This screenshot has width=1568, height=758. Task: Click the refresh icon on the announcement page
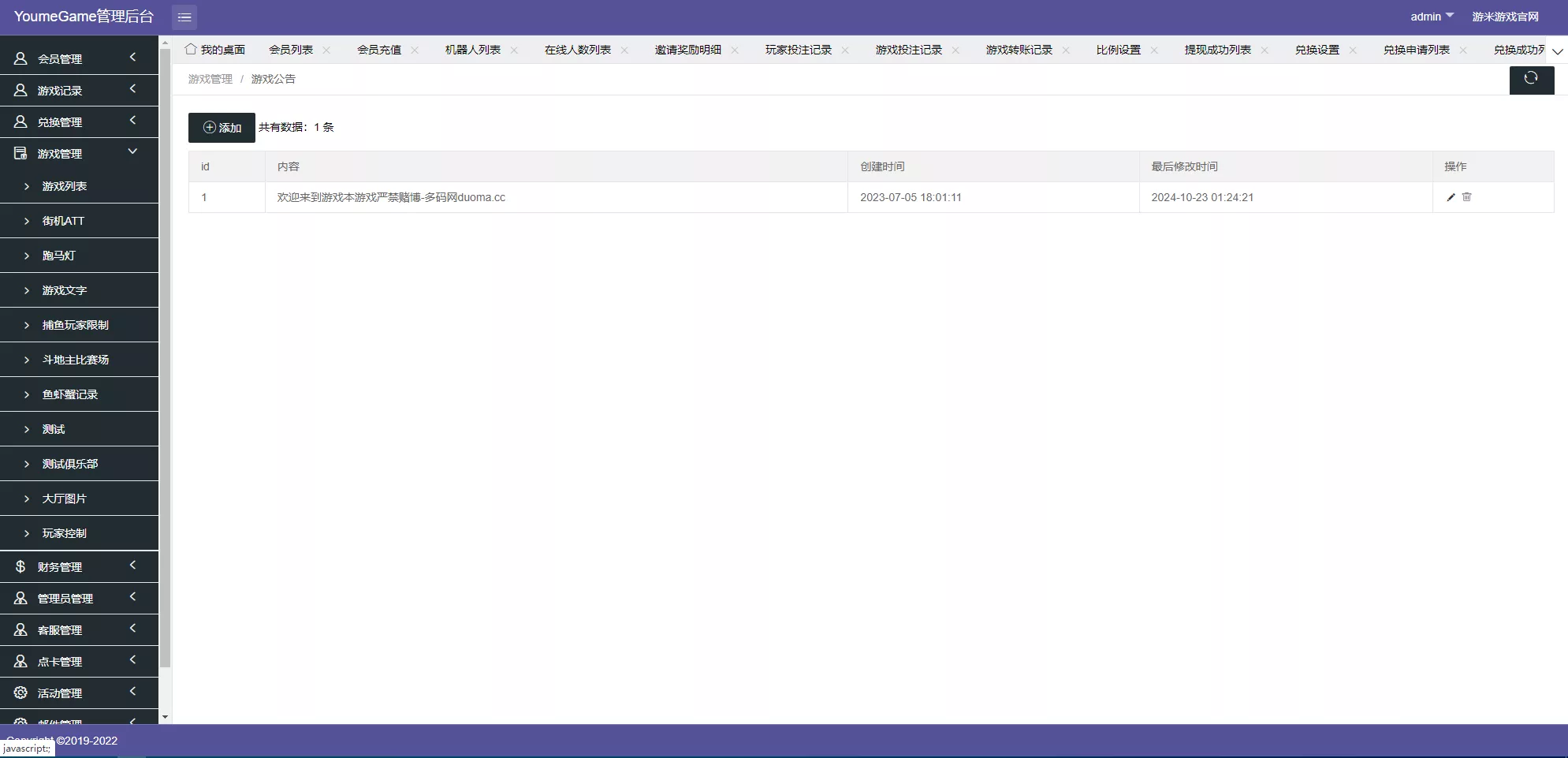coord(1531,80)
